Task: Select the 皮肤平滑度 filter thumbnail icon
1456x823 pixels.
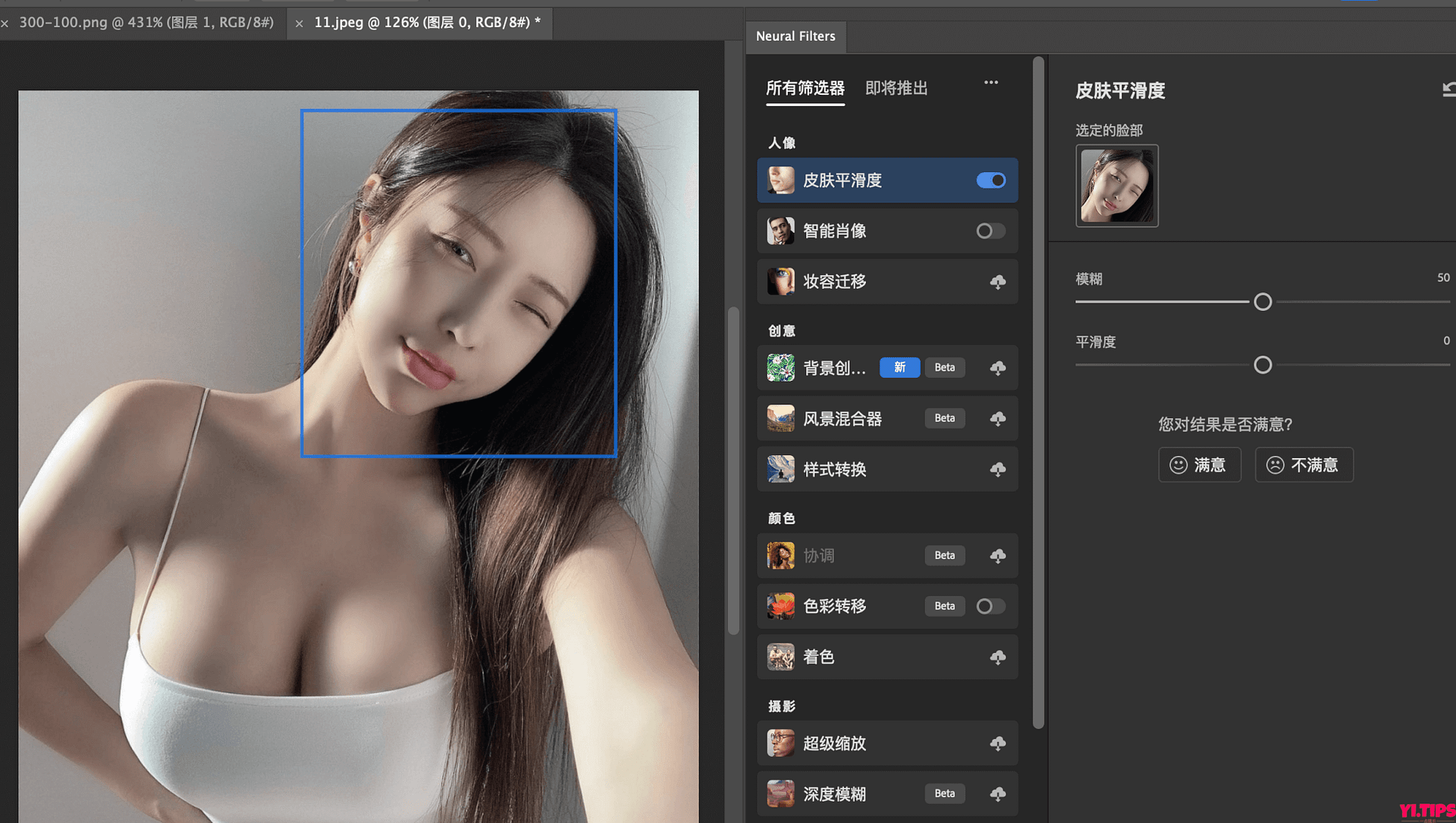Action: 780,180
